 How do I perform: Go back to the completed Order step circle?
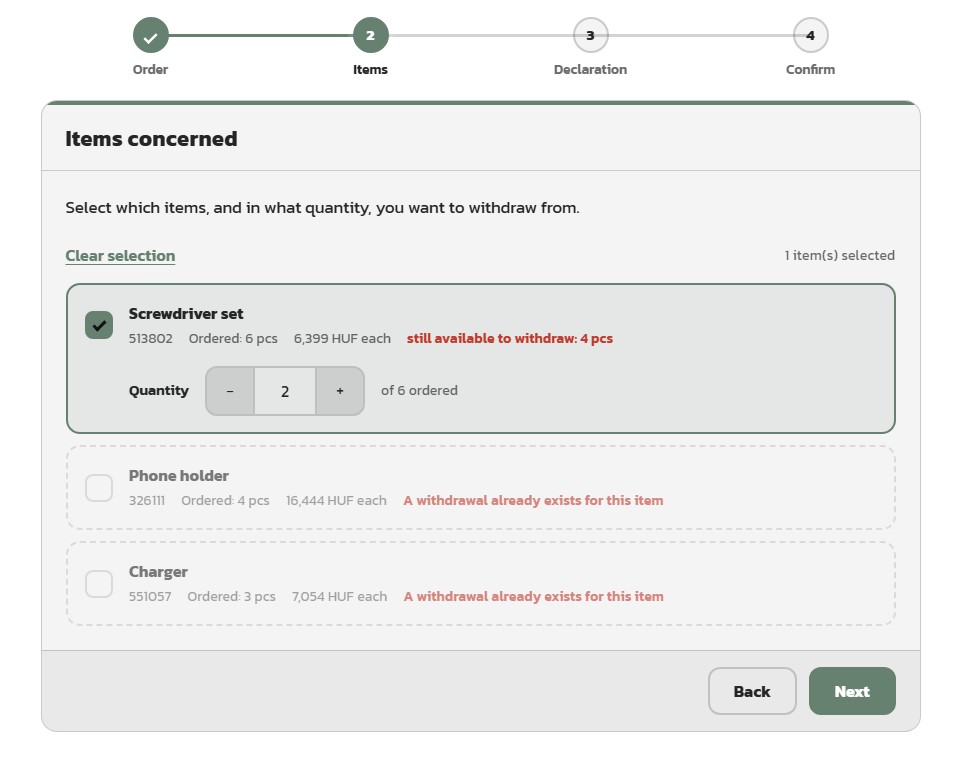click(x=151, y=36)
